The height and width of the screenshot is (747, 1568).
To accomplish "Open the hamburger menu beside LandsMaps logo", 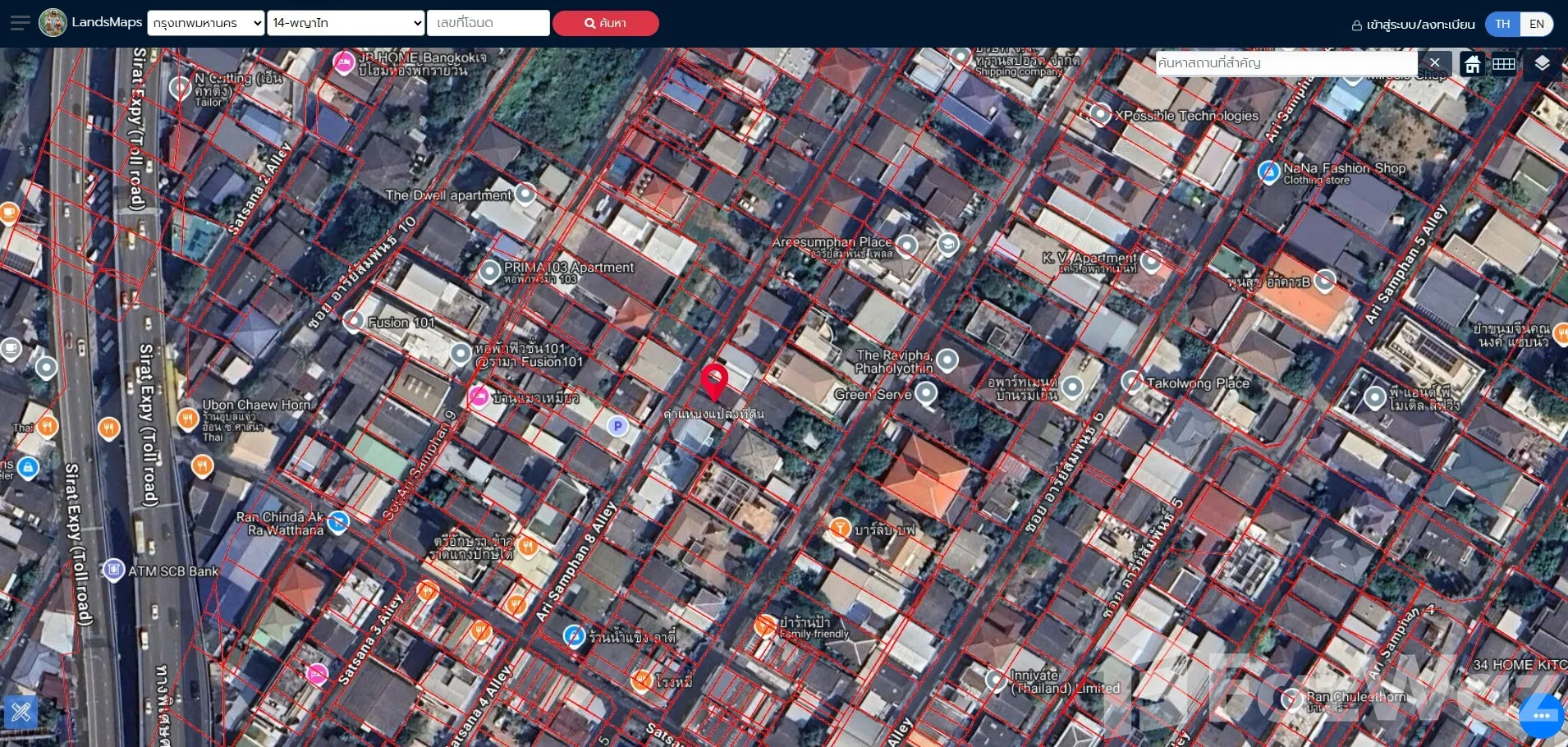I will coord(20,23).
